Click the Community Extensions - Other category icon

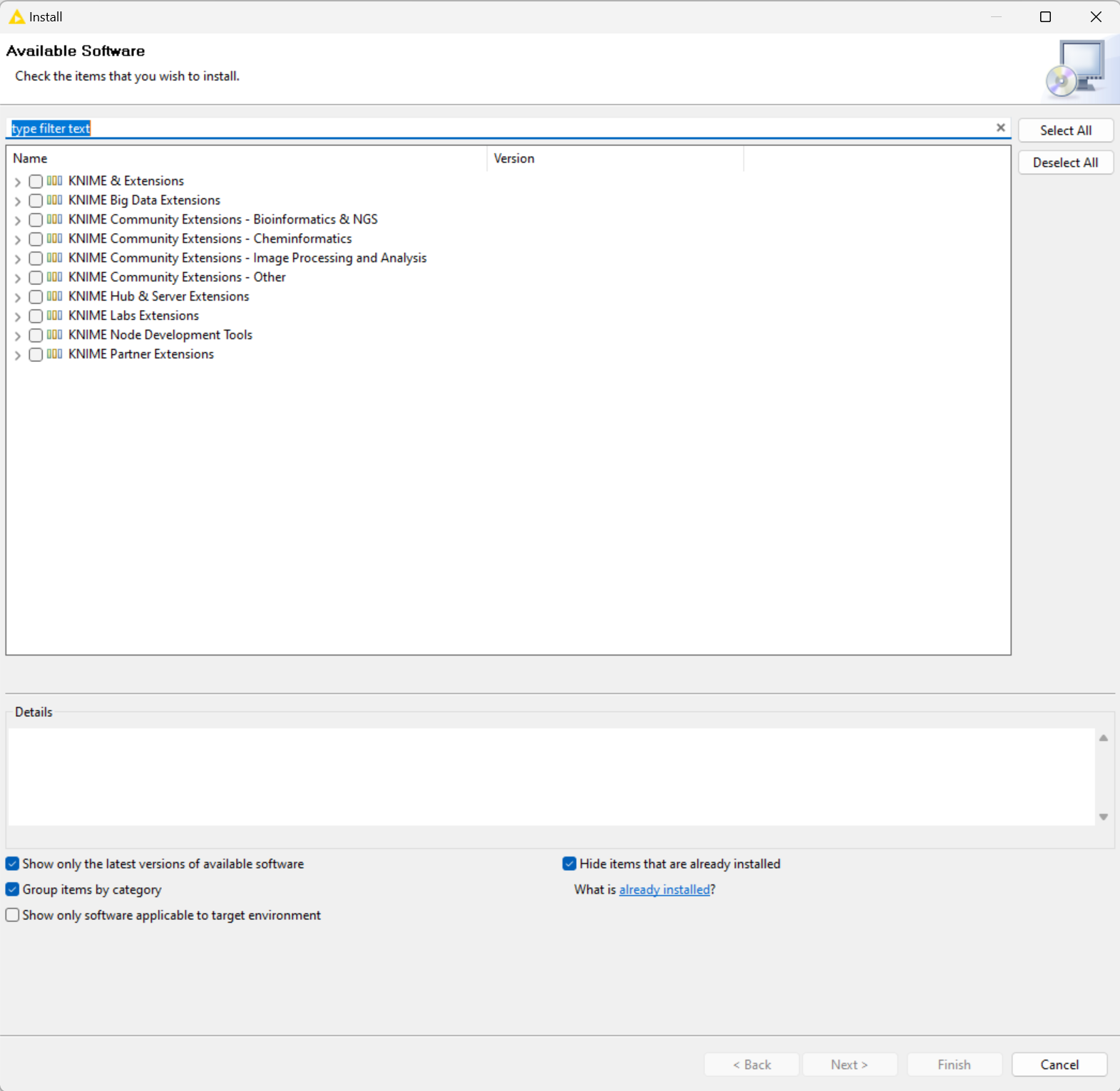click(54, 277)
